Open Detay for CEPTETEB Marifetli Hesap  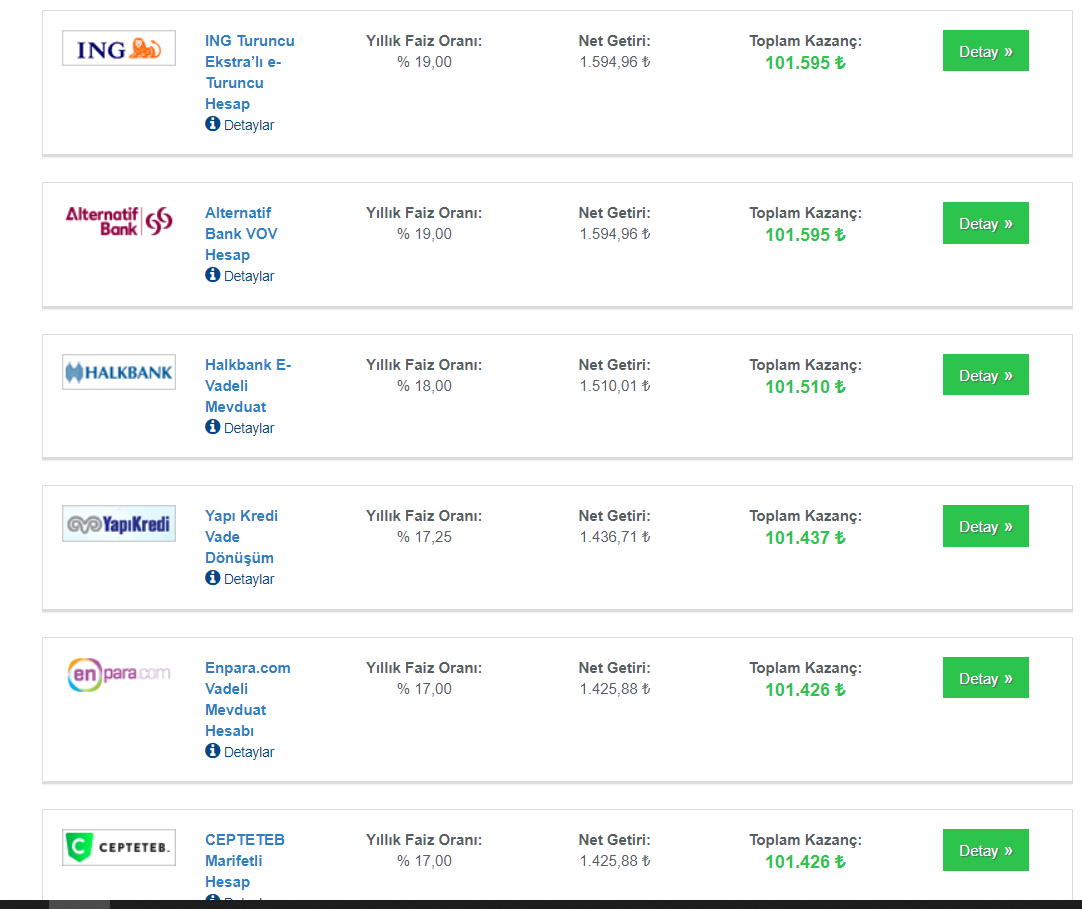[985, 850]
